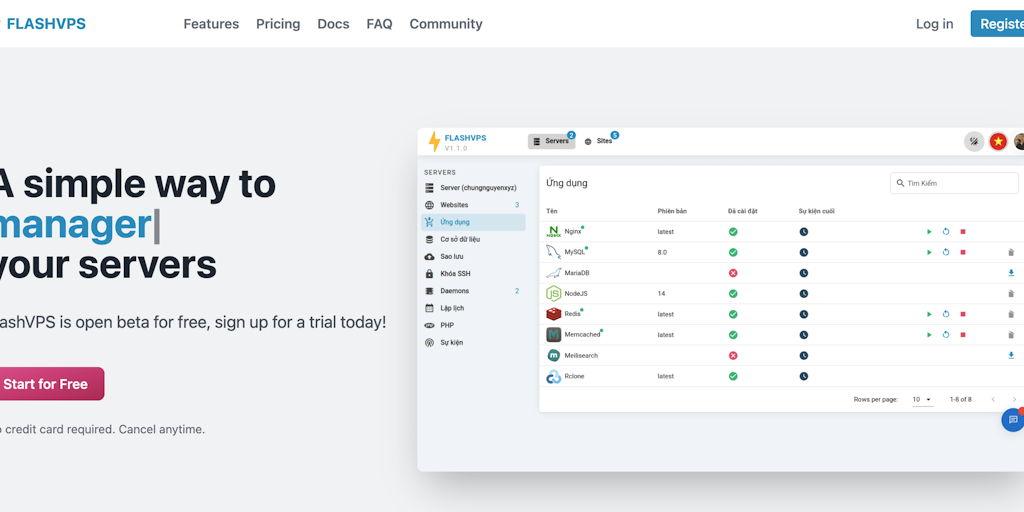Click the FLASHVPS logo in header
Screen dimensions: 1024x512
pyautogui.click(x=43, y=24)
